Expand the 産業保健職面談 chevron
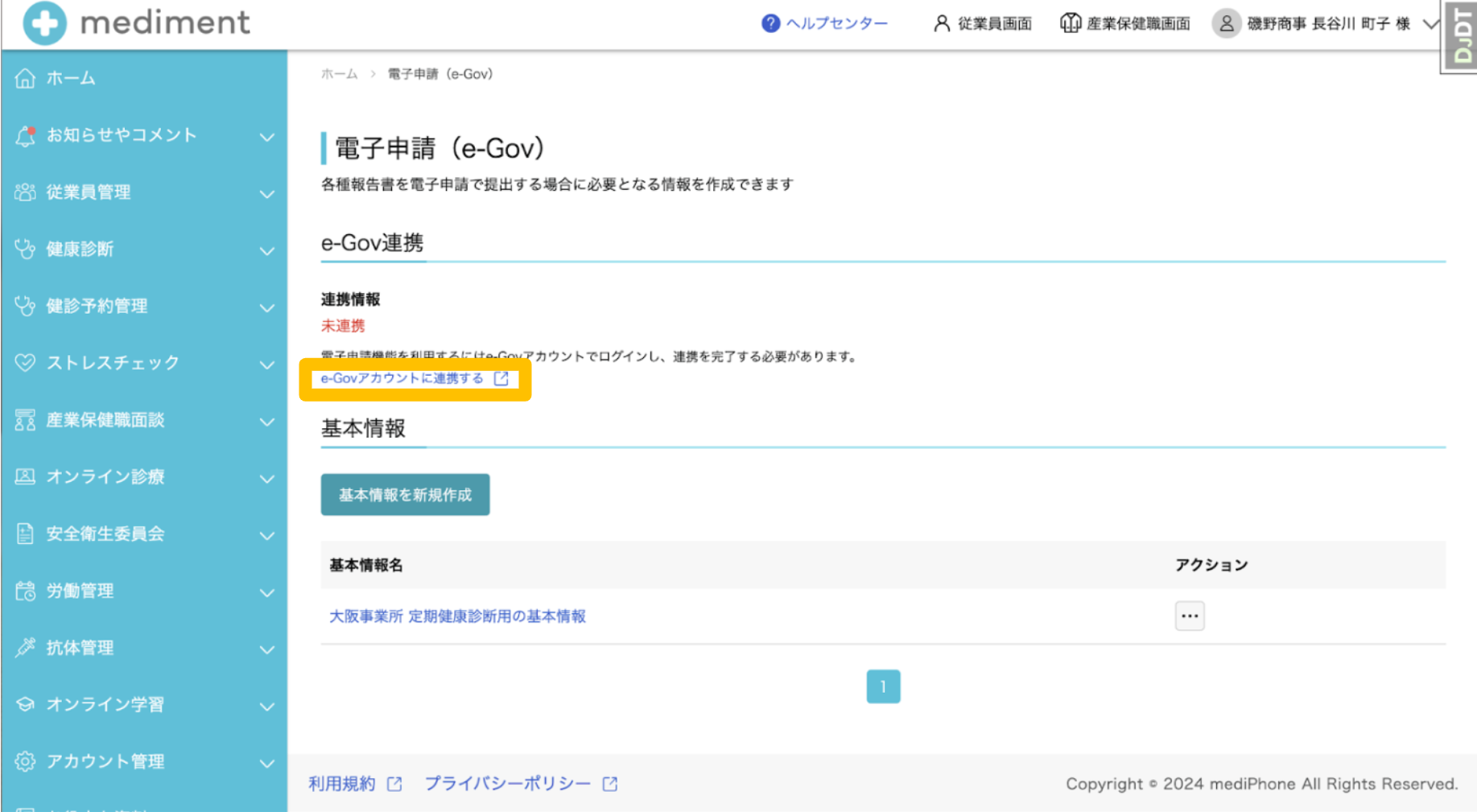 coord(266,422)
